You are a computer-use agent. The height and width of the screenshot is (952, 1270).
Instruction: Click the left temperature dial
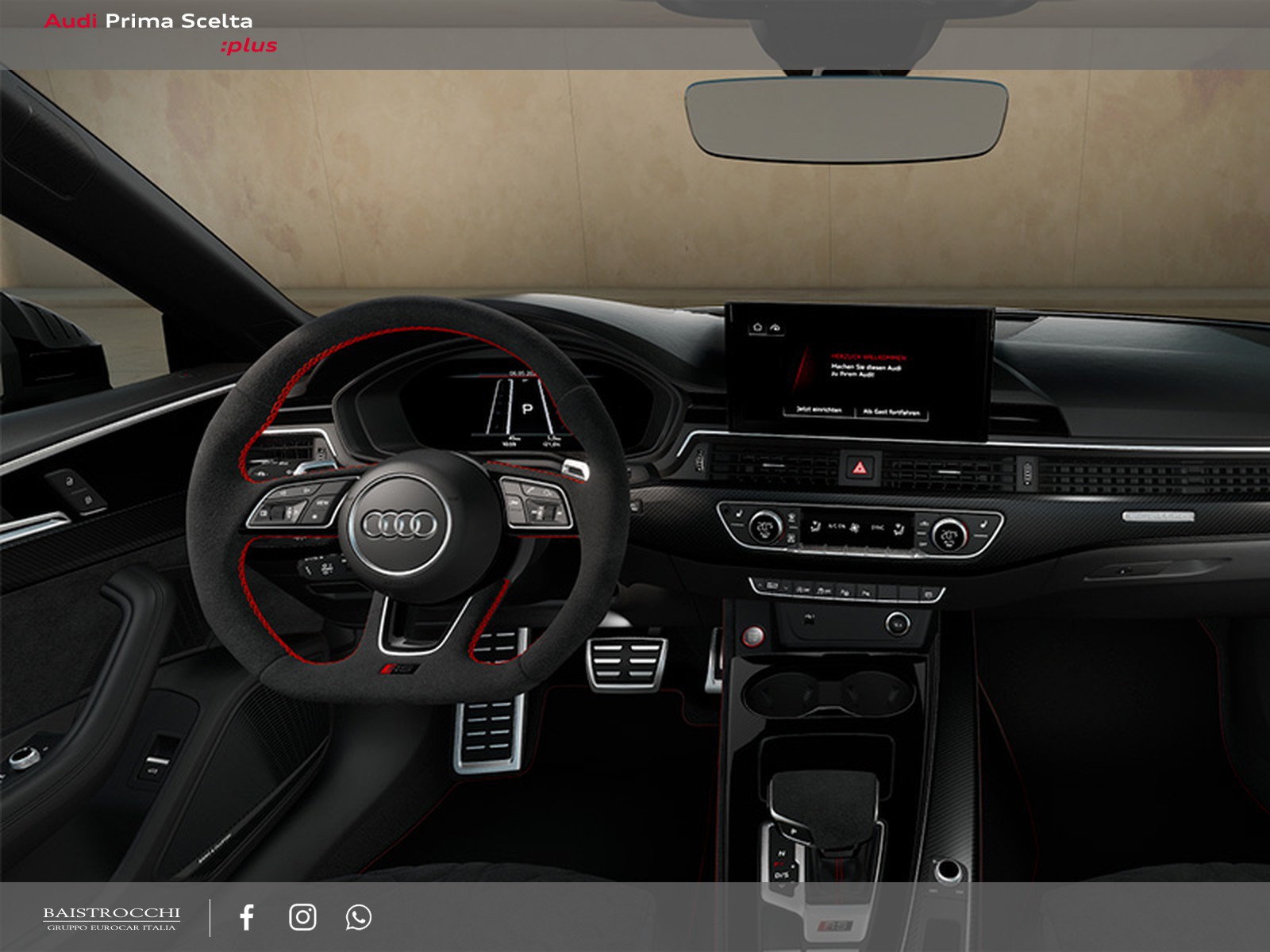point(765,527)
